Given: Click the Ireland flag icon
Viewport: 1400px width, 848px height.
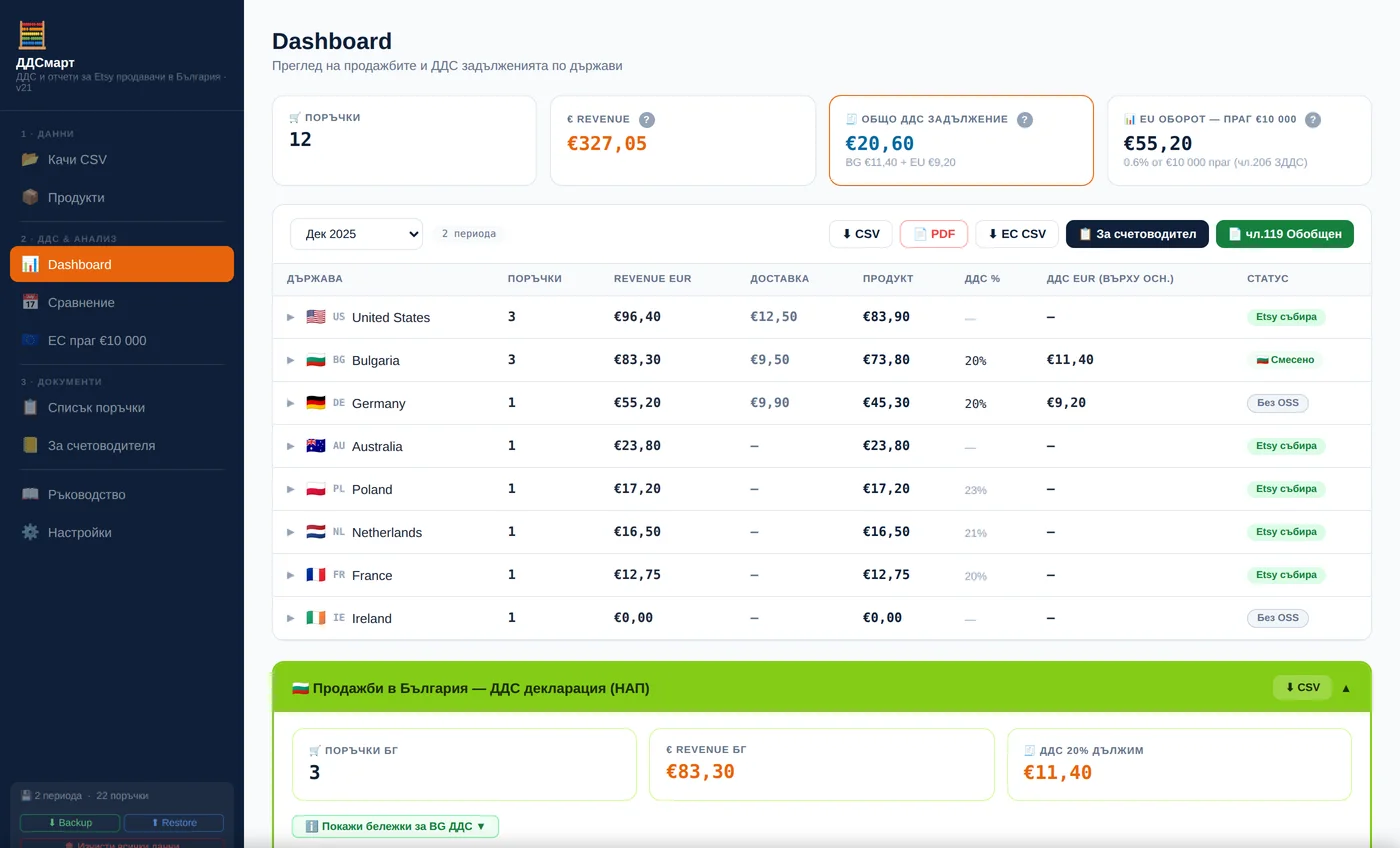Looking at the screenshot, I should pos(316,618).
